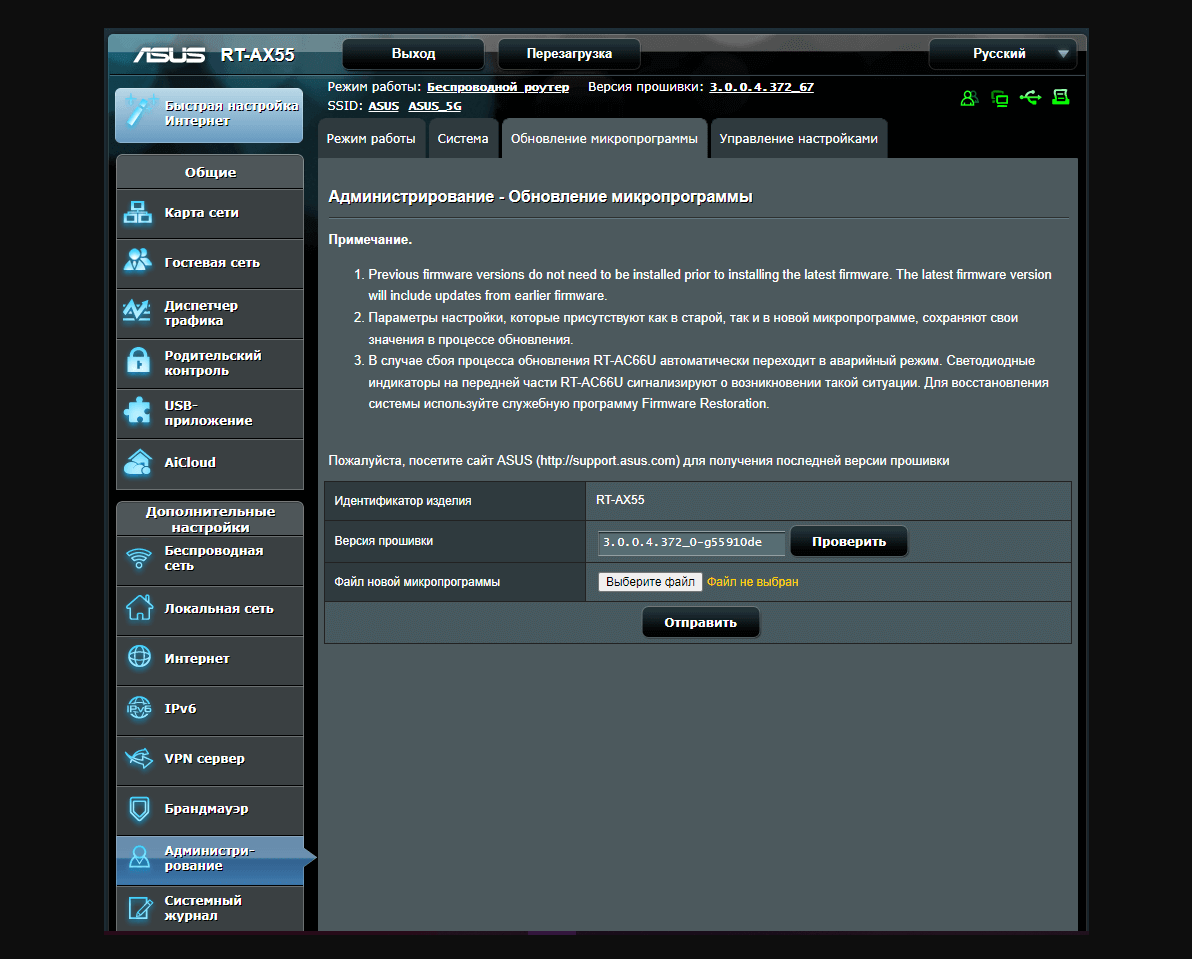
Task: Click firmware version link 3.0.0.4.372_67
Action: coord(762,87)
